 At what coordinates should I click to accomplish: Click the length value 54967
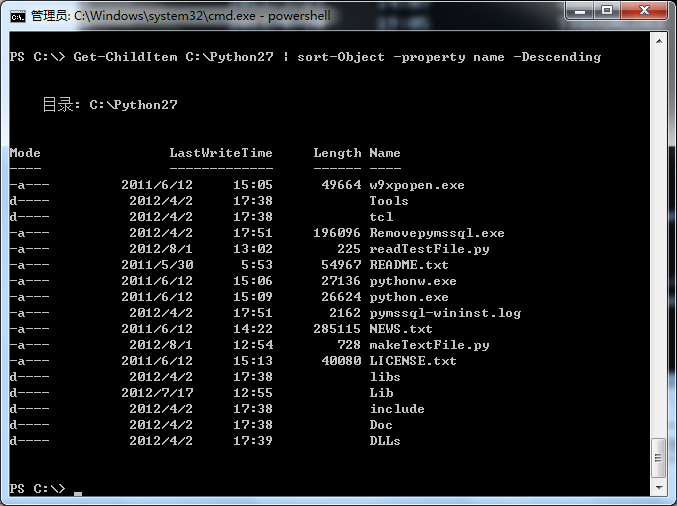[341, 265]
